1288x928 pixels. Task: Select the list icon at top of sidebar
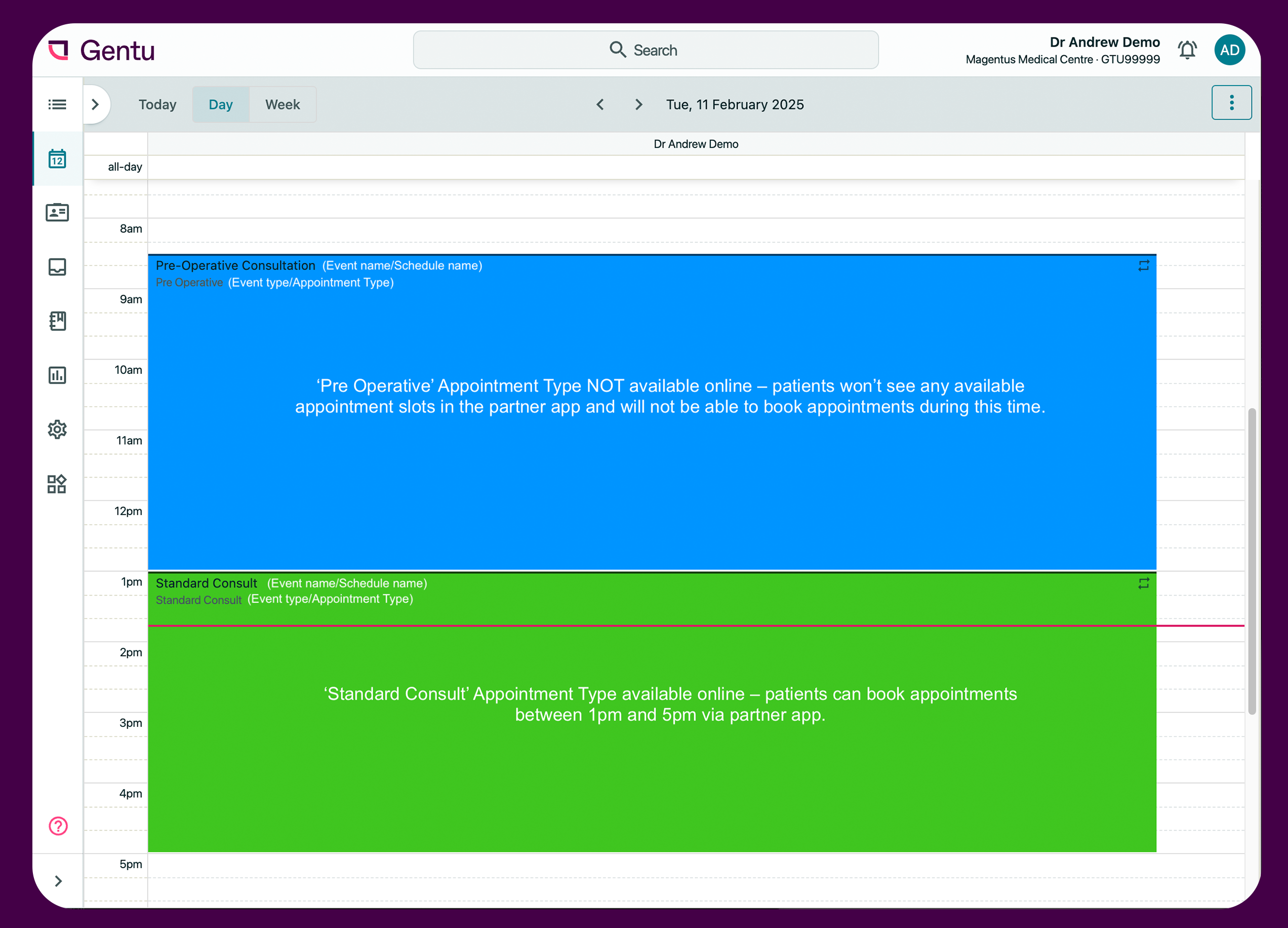coord(57,104)
